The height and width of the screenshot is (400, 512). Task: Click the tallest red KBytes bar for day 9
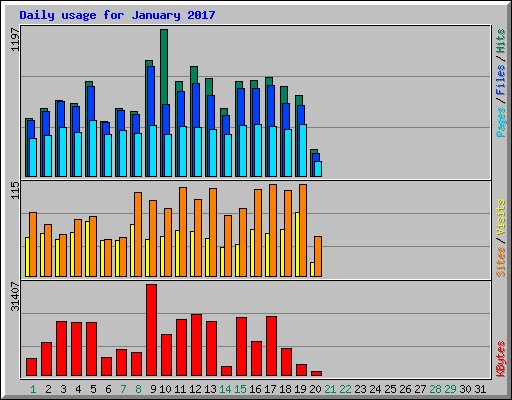pos(151,330)
